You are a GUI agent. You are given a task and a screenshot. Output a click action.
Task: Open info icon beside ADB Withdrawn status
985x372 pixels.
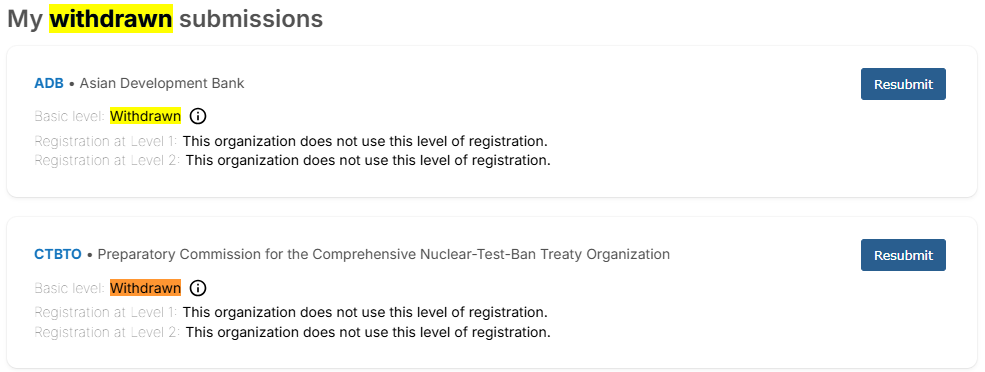[198, 116]
